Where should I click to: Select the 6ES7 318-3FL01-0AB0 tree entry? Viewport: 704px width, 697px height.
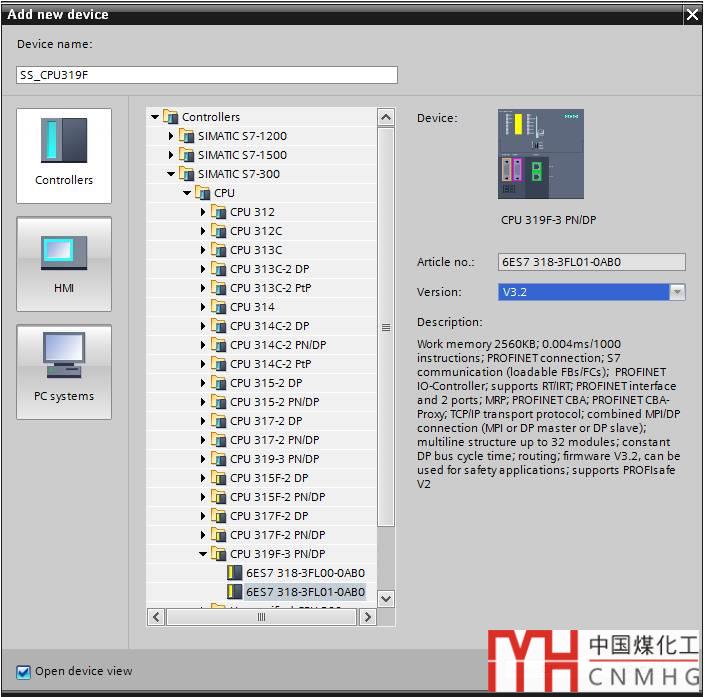point(305,592)
